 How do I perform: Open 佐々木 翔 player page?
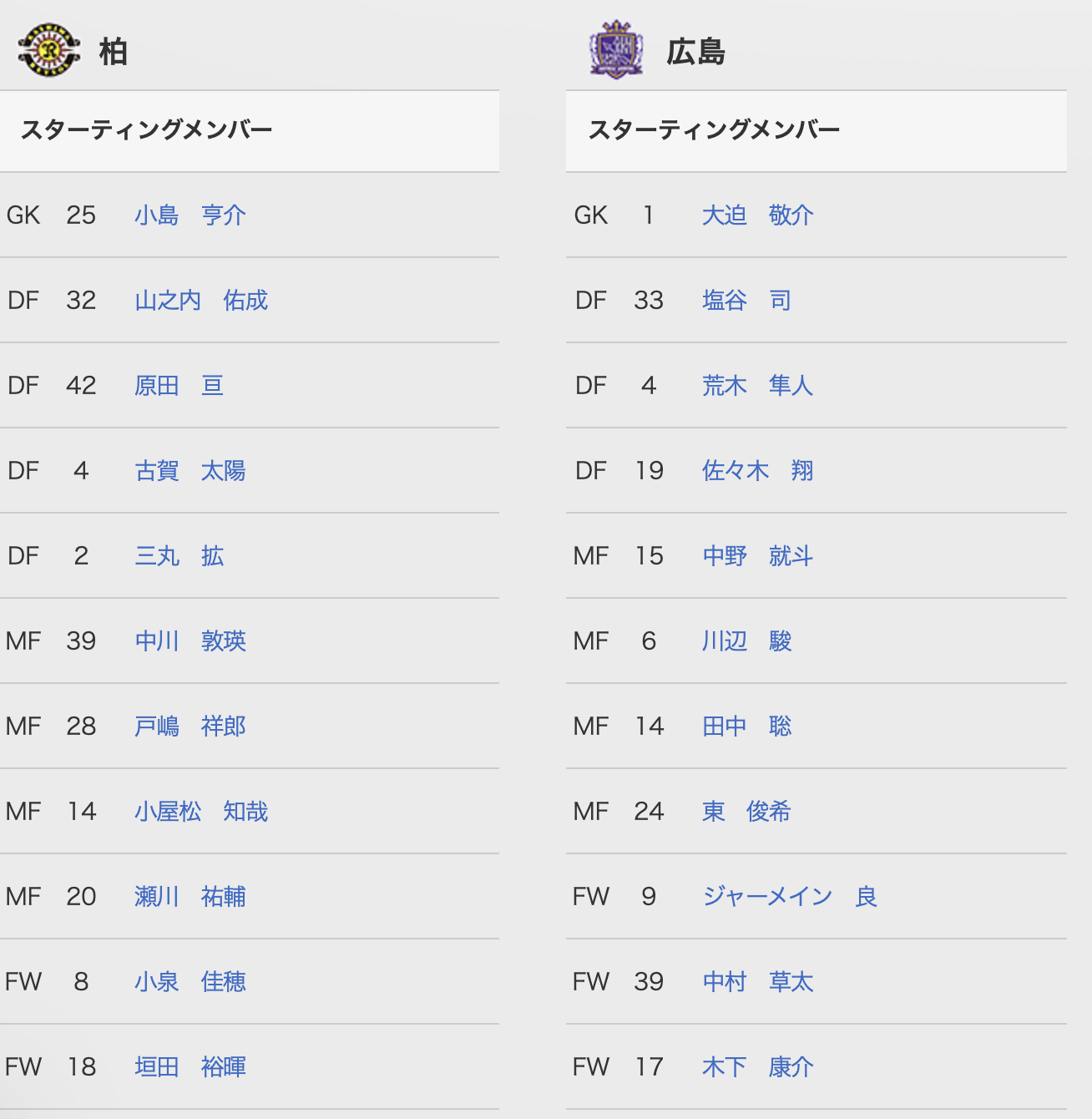pyautogui.click(x=757, y=471)
